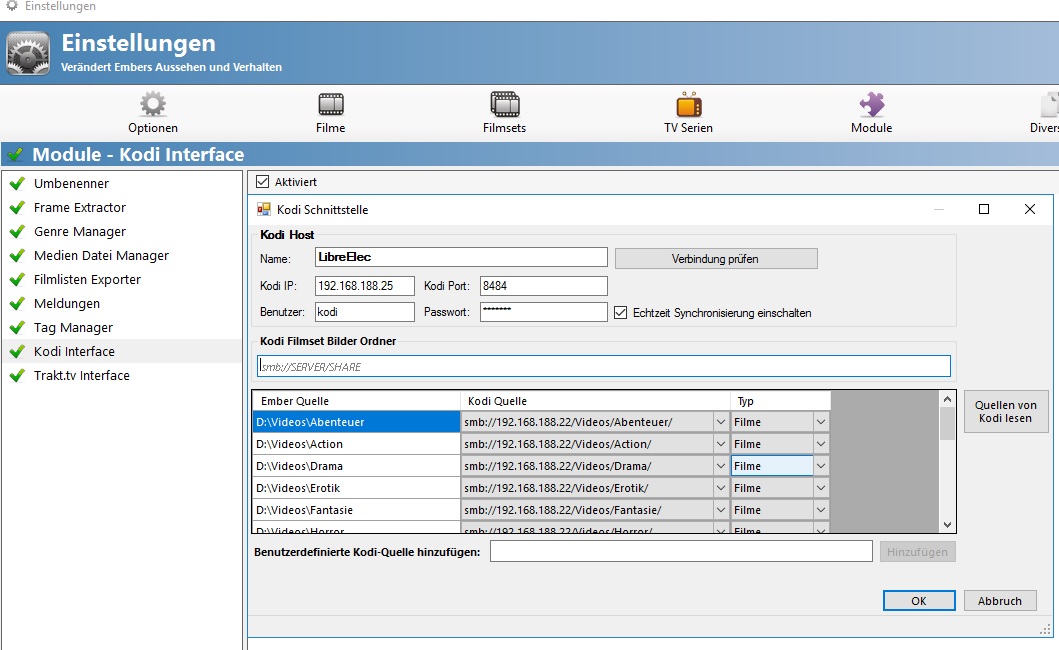Image resolution: width=1059 pixels, height=650 pixels.
Task: Open Typ dropdown for Fantasie row
Action: 821,510
